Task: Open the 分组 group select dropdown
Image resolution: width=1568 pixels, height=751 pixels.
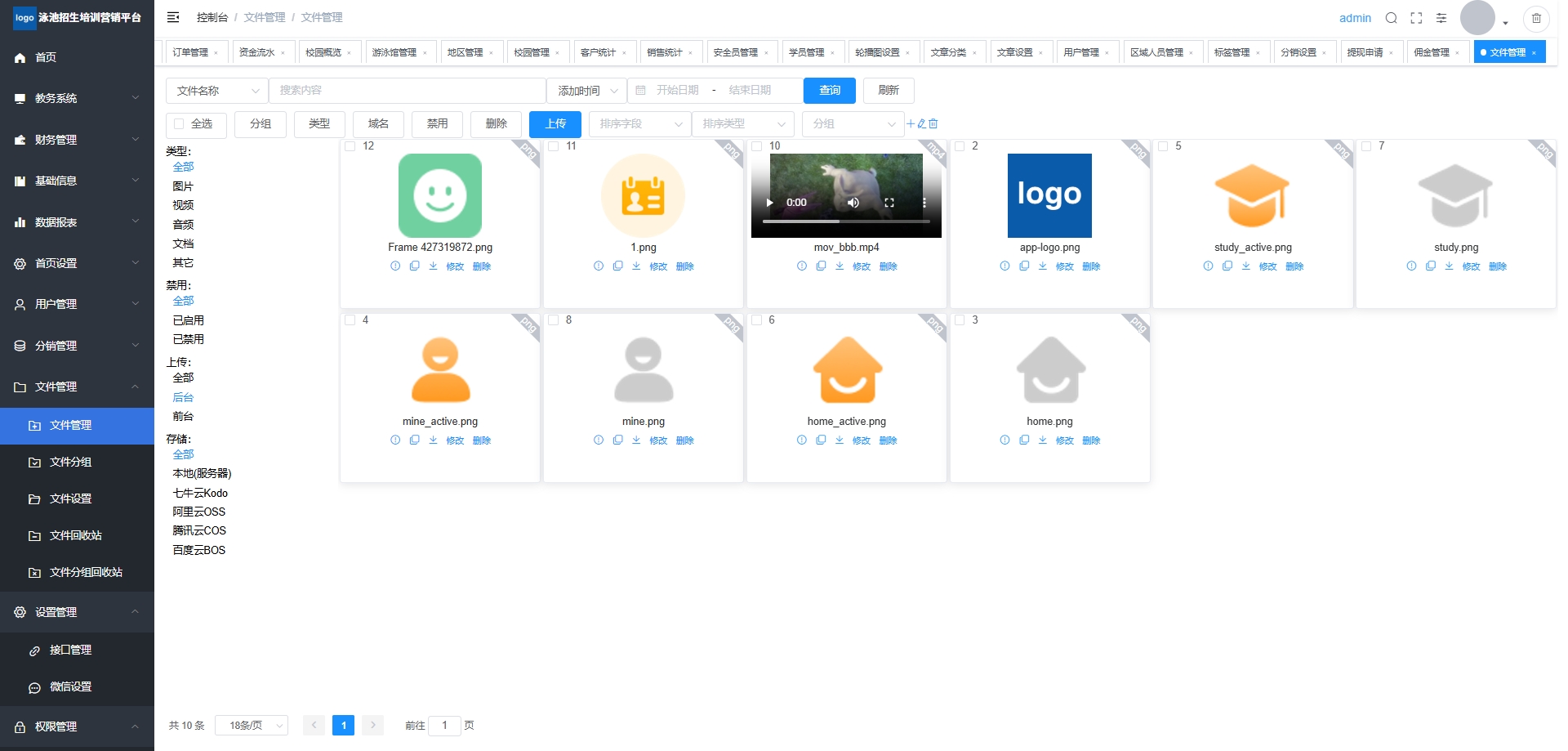Action: [853, 124]
